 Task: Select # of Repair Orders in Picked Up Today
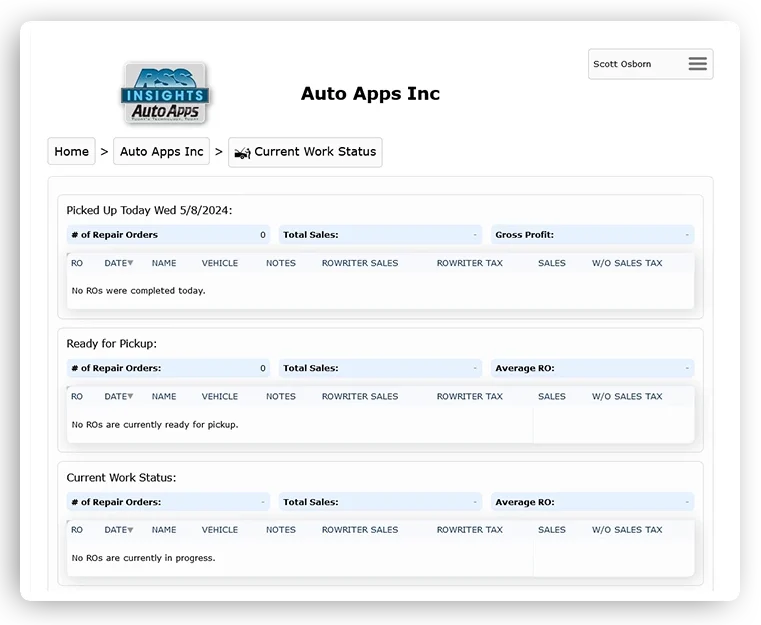(168, 235)
